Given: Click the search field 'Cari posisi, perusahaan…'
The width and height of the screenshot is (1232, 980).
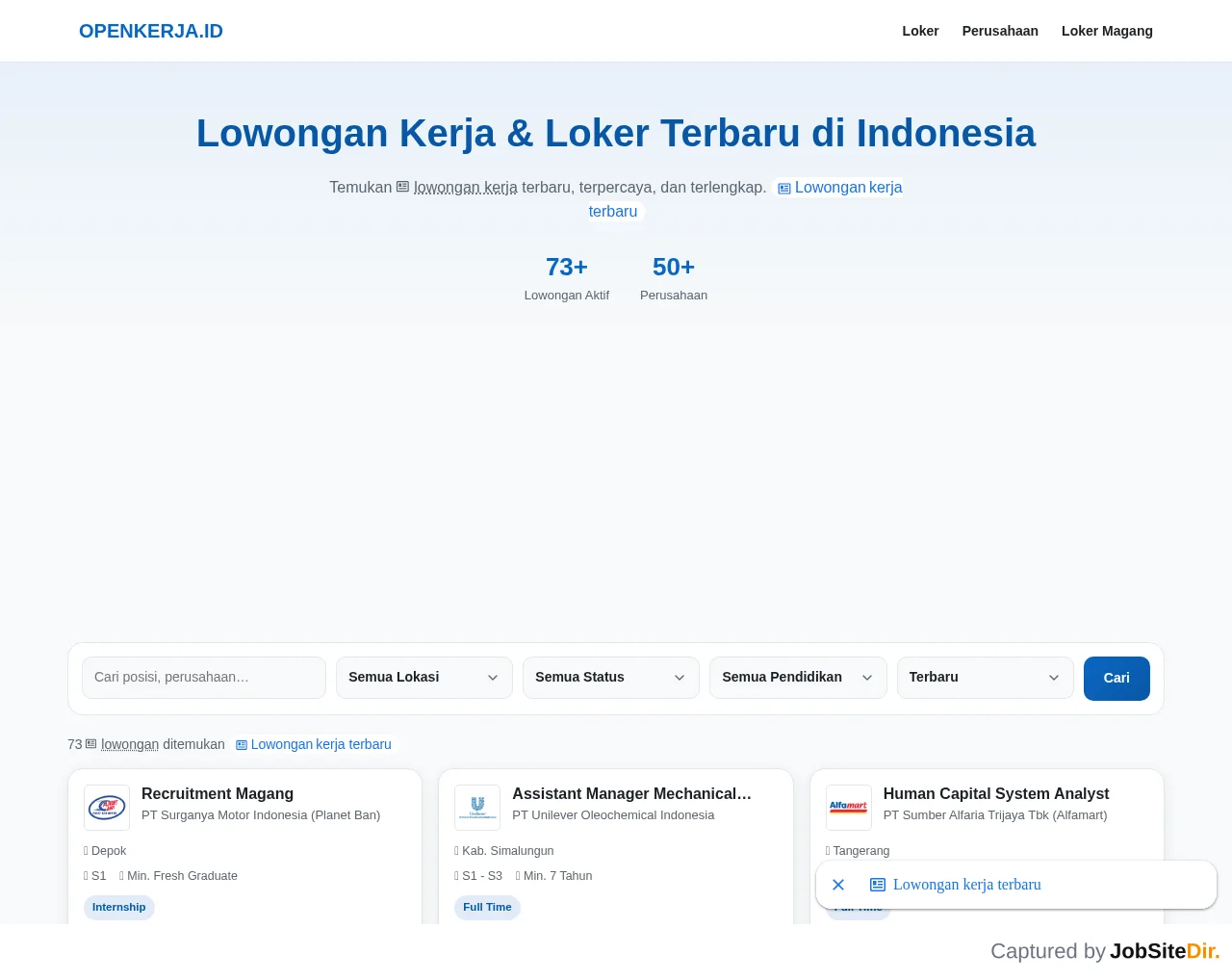Looking at the screenshot, I should point(204,678).
